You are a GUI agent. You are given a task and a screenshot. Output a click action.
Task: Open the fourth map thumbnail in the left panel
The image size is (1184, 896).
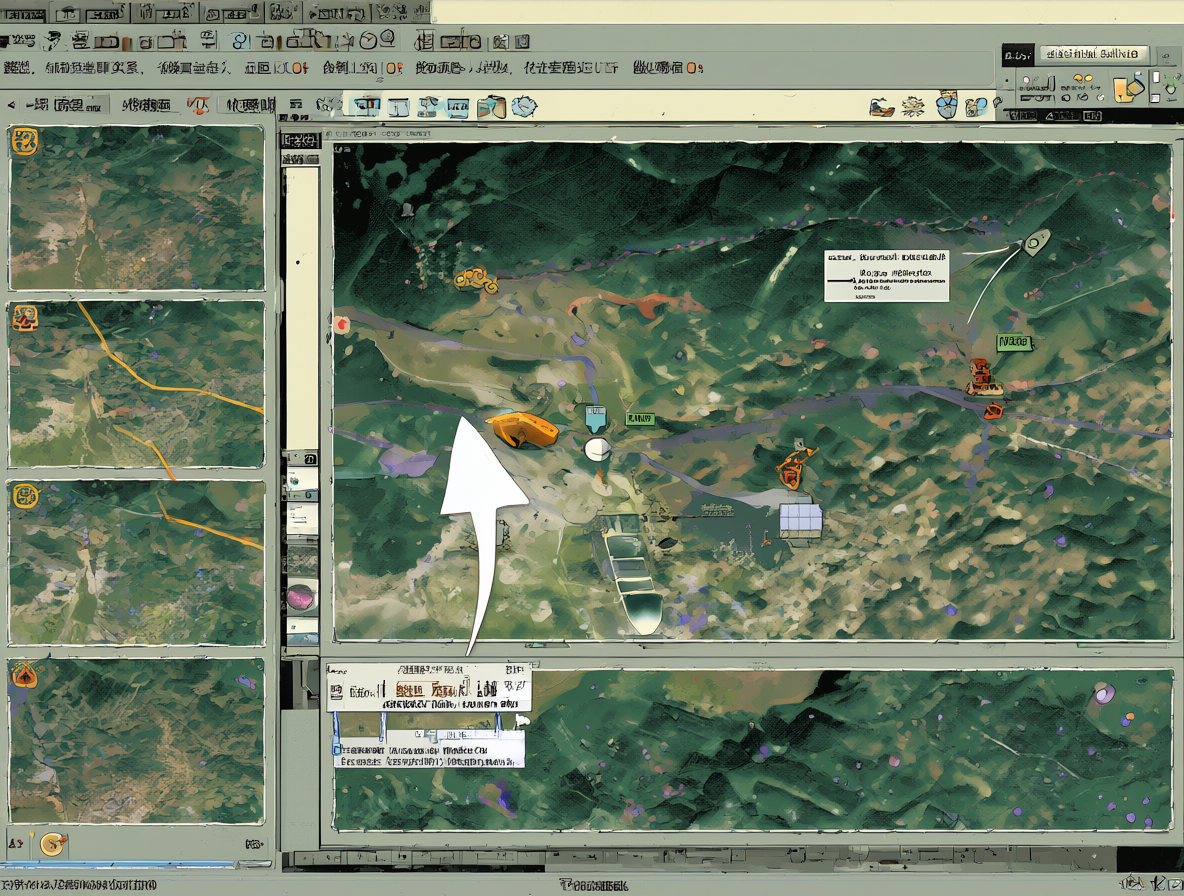tap(137, 741)
